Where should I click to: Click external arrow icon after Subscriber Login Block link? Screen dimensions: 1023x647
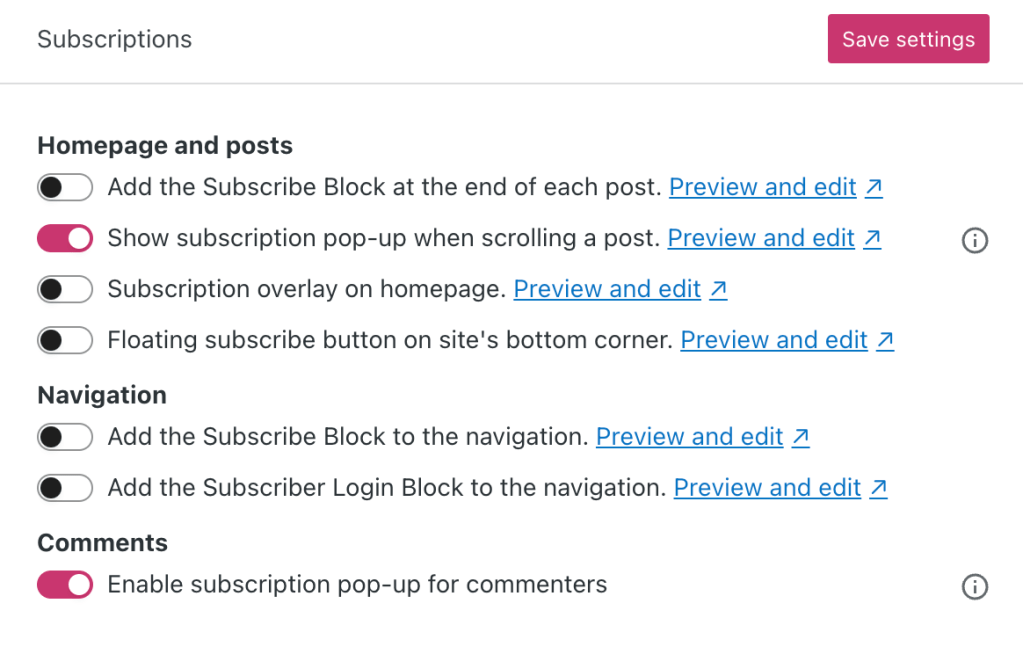pos(878,488)
